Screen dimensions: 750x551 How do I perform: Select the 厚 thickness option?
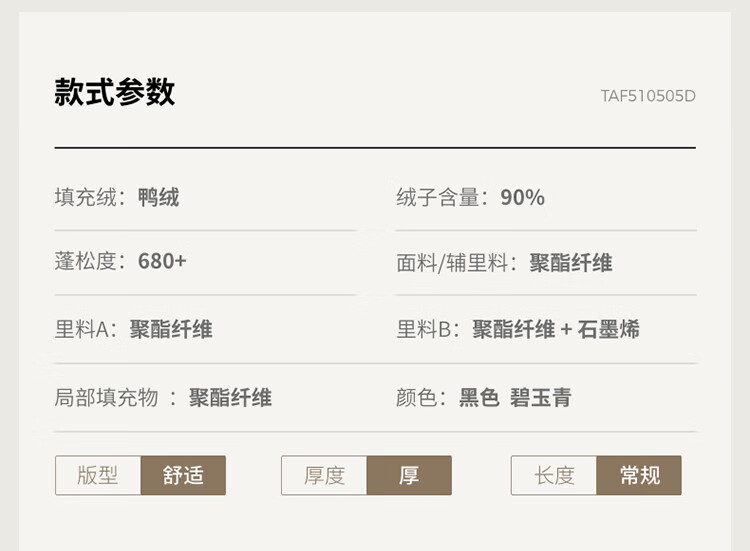click(x=409, y=475)
